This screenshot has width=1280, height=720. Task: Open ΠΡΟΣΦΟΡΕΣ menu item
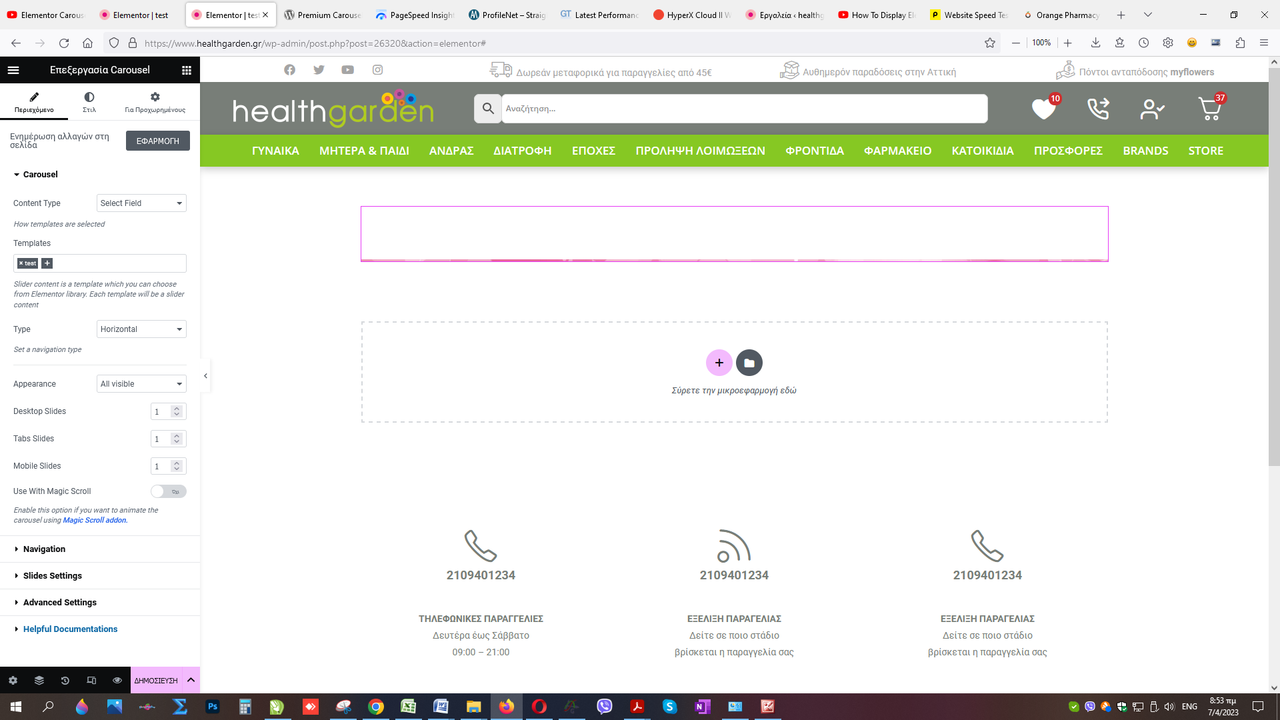pyautogui.click(x=1068, y=151)
